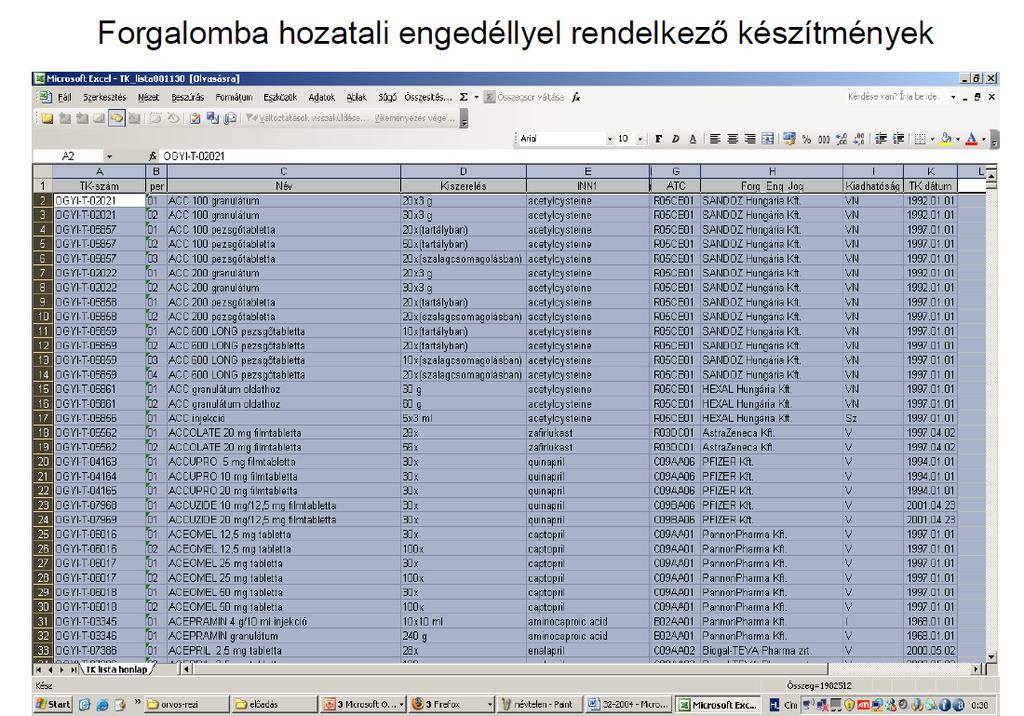Open előadás folder taskbar button
Viewport: 1024px width, 716px height.
274,704
